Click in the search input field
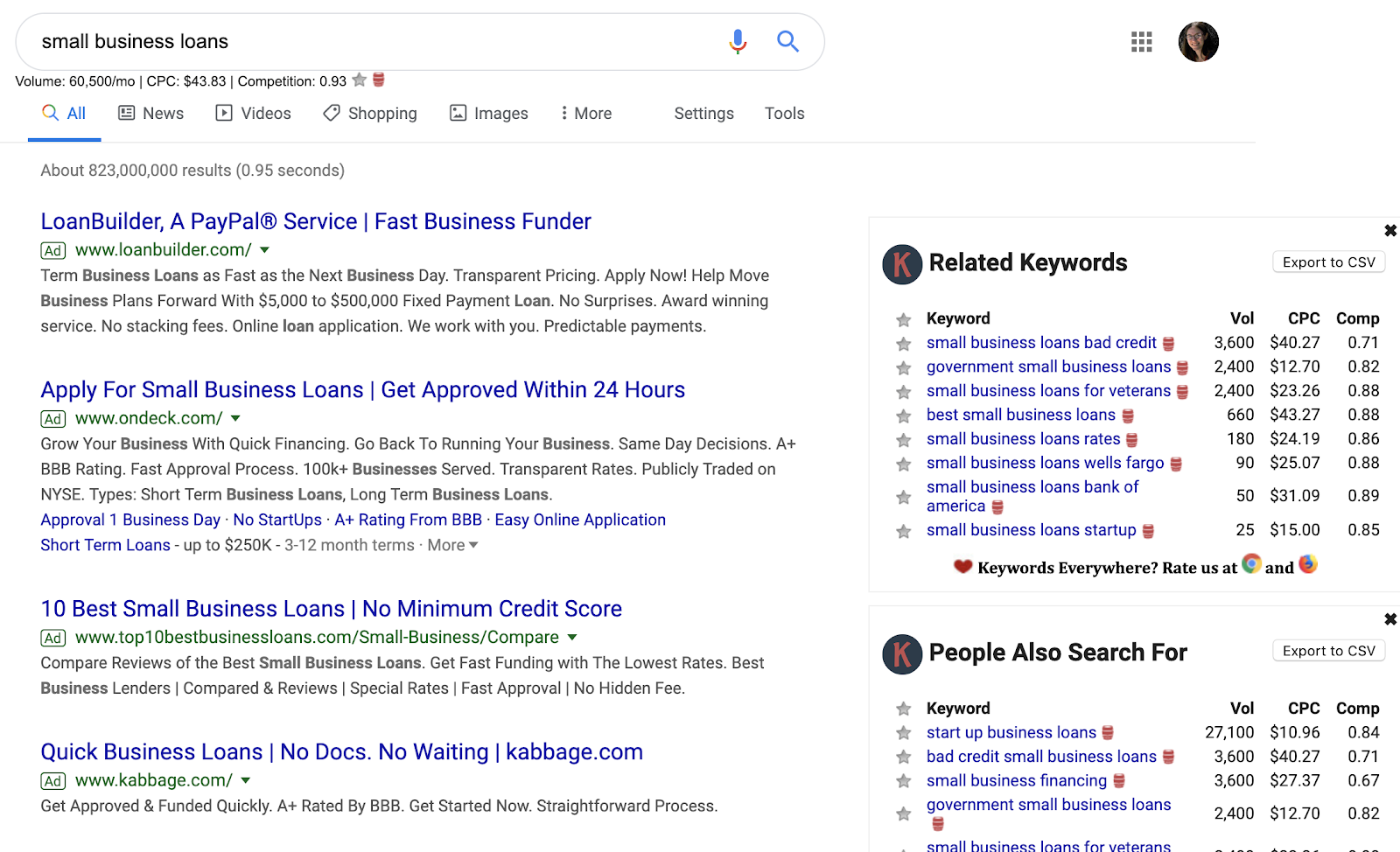 (376, 41)
